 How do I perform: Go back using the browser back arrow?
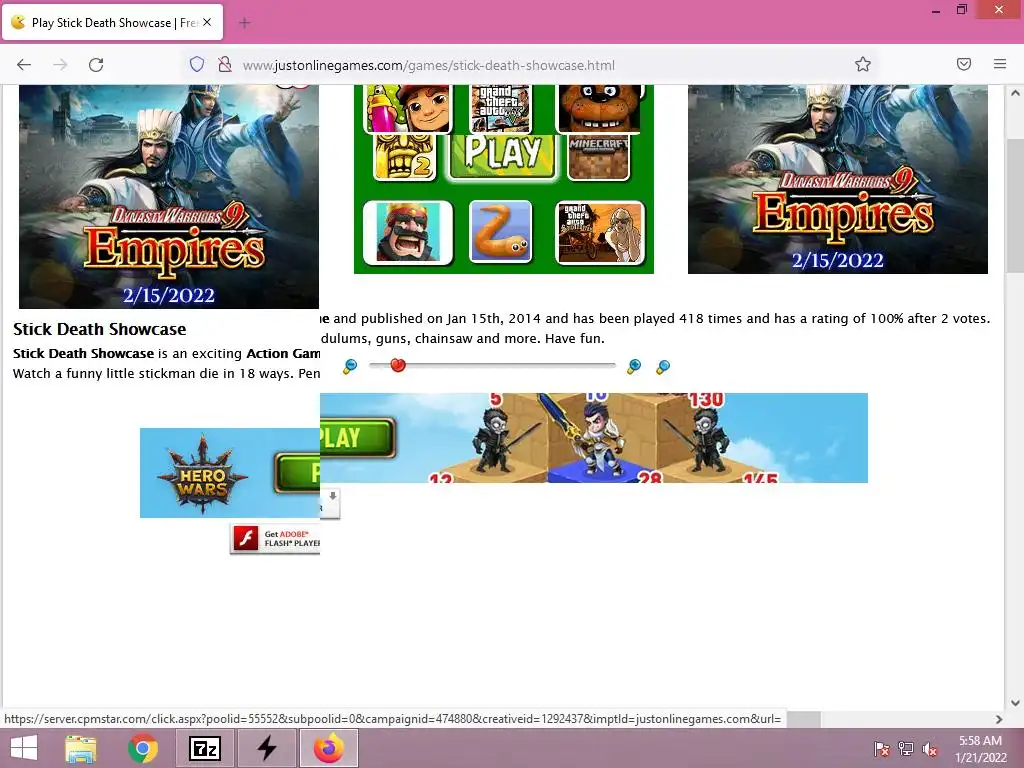coord(24,65)
